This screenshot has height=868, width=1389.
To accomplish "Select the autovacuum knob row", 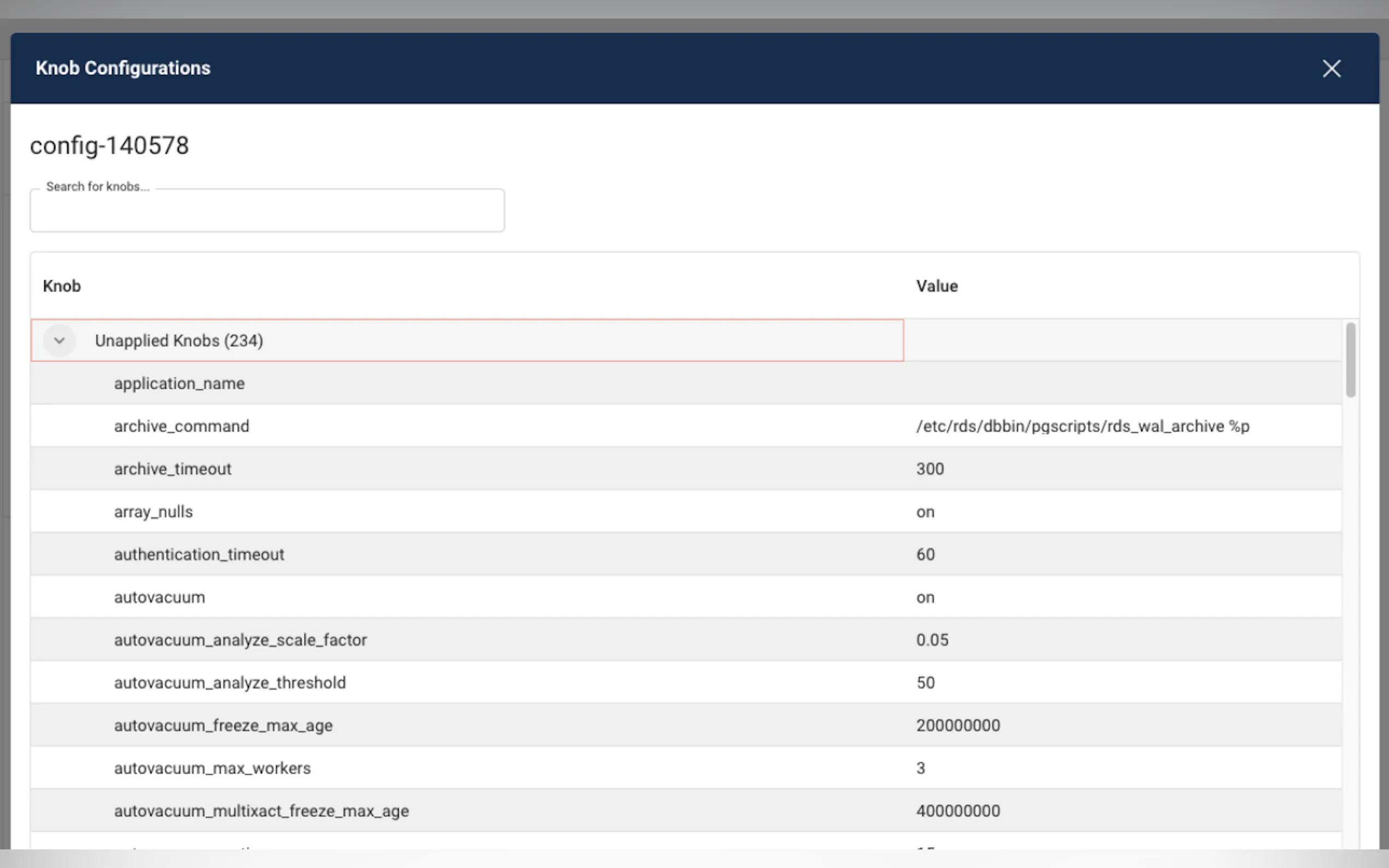I will pos(159,597).
